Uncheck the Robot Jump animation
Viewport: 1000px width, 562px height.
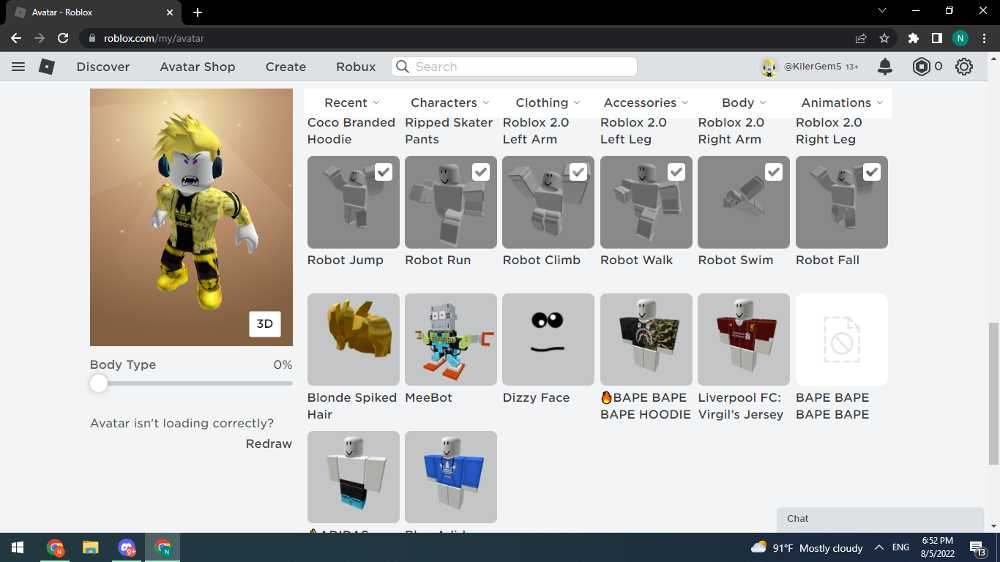384,172
